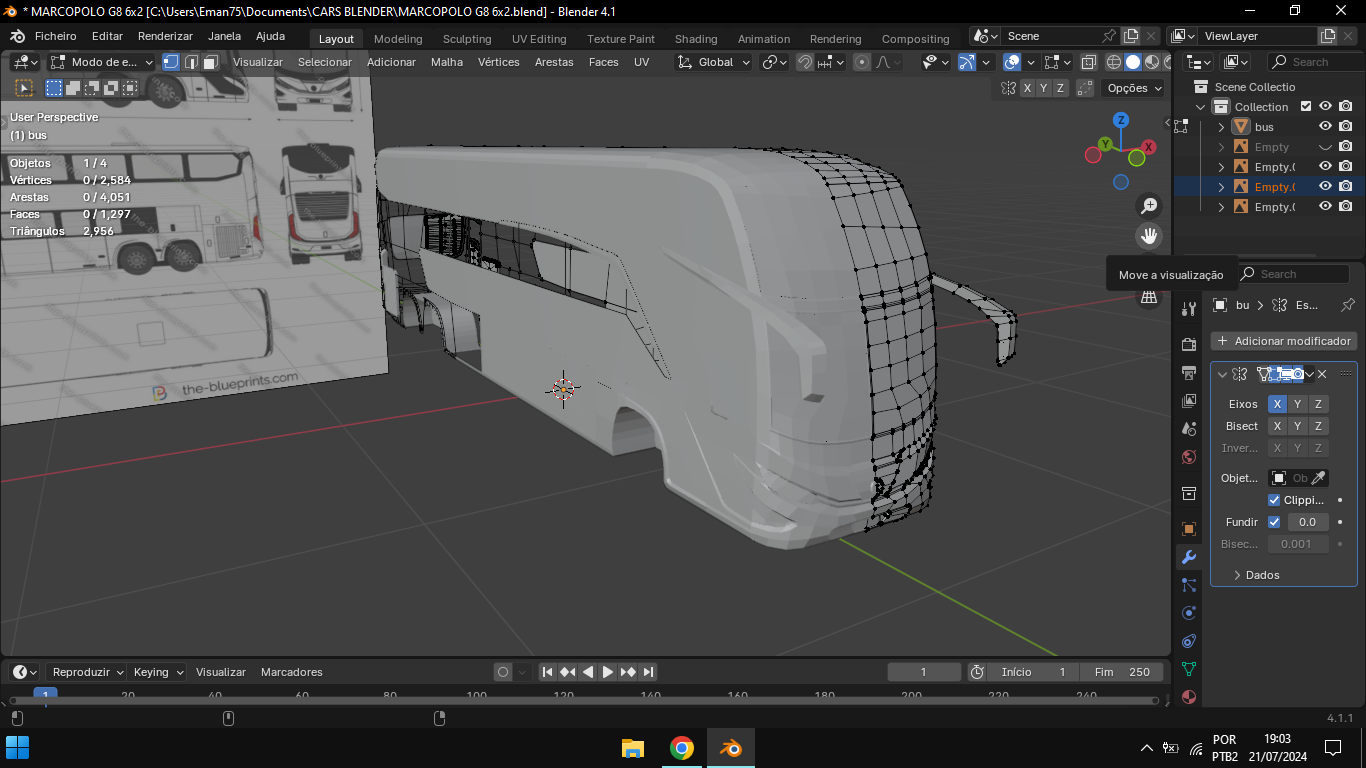This screenshot has width=1366, height=768.
Task: Open the Malha mesh menu
Action: coord(447,62)
